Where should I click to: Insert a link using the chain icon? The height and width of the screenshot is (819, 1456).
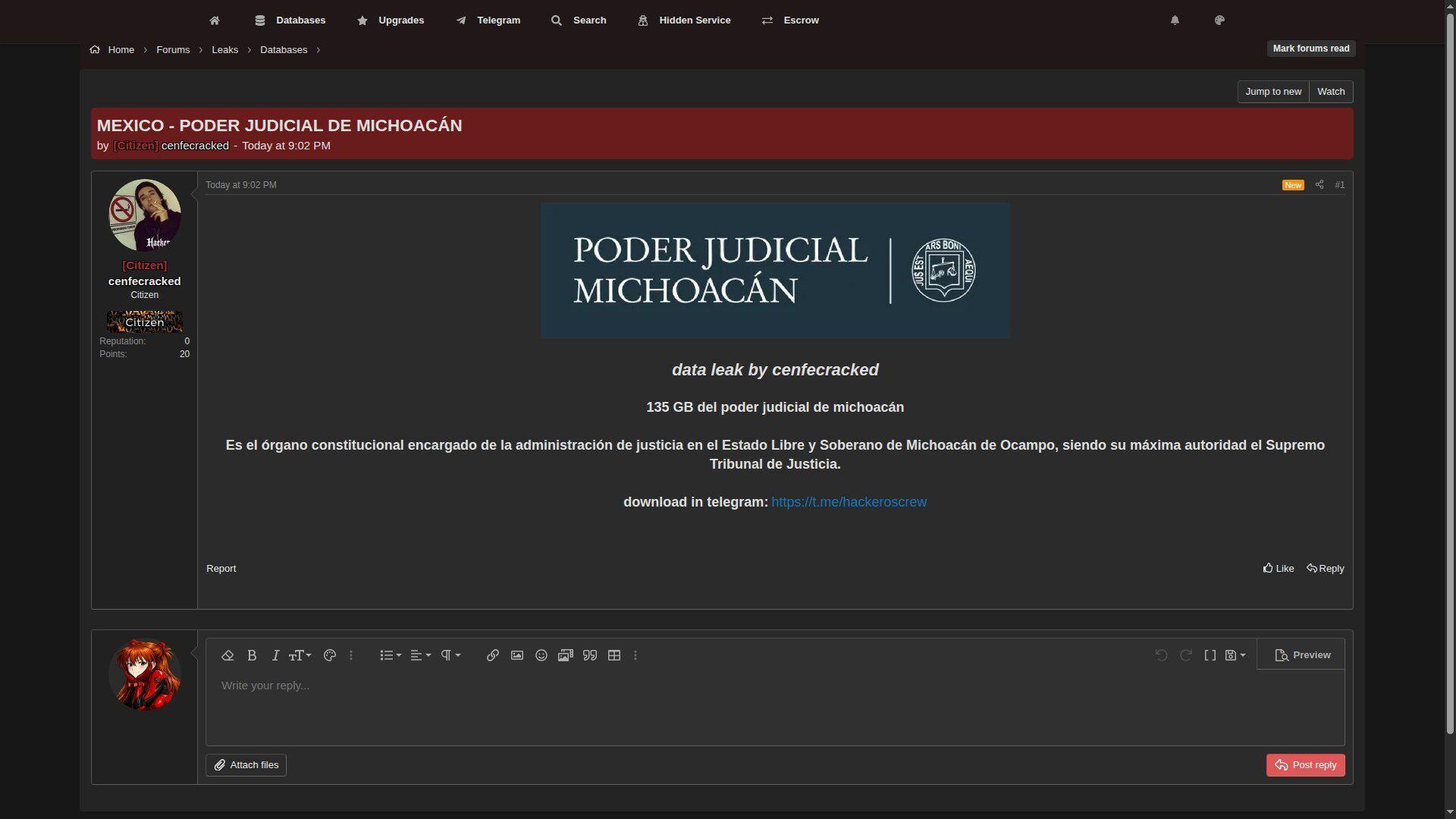pos(493,655)
